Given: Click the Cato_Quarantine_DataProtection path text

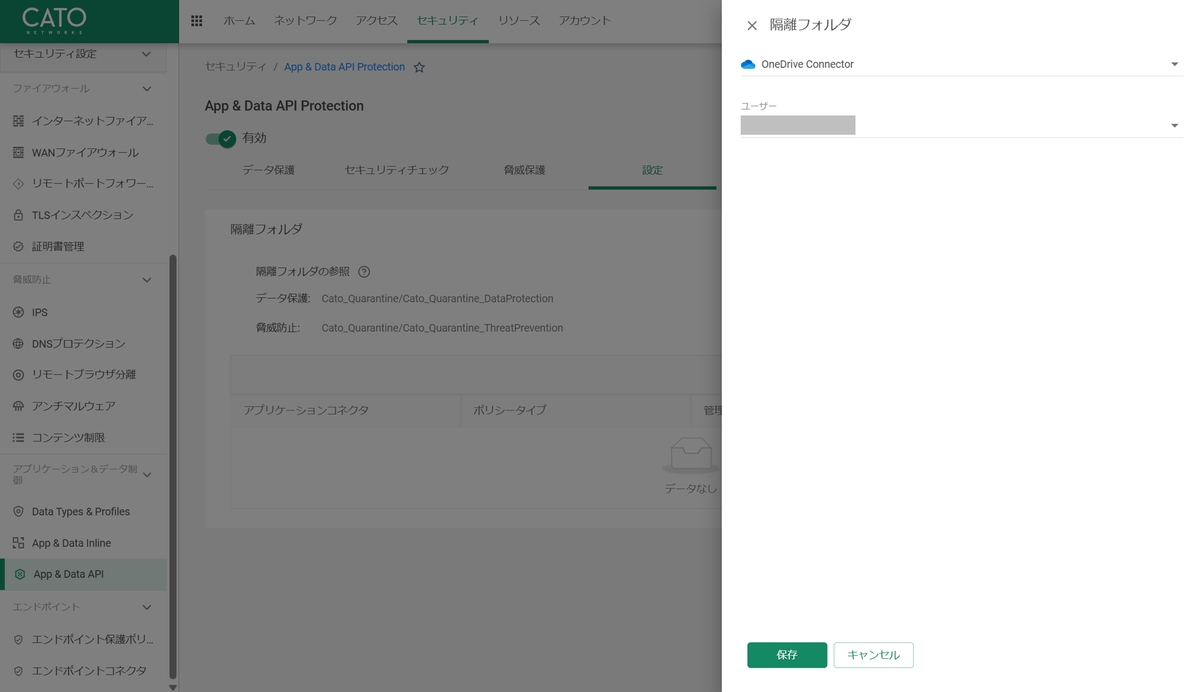Looking at the screenshot, I should tap(437, 299).
